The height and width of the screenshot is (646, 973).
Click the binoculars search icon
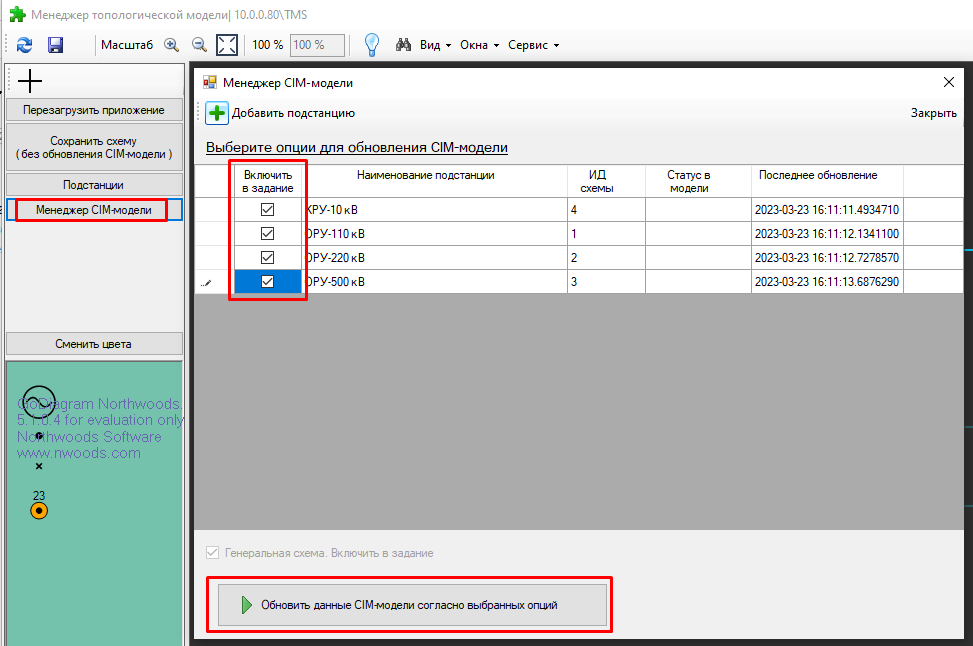click(x=405, y=45)
